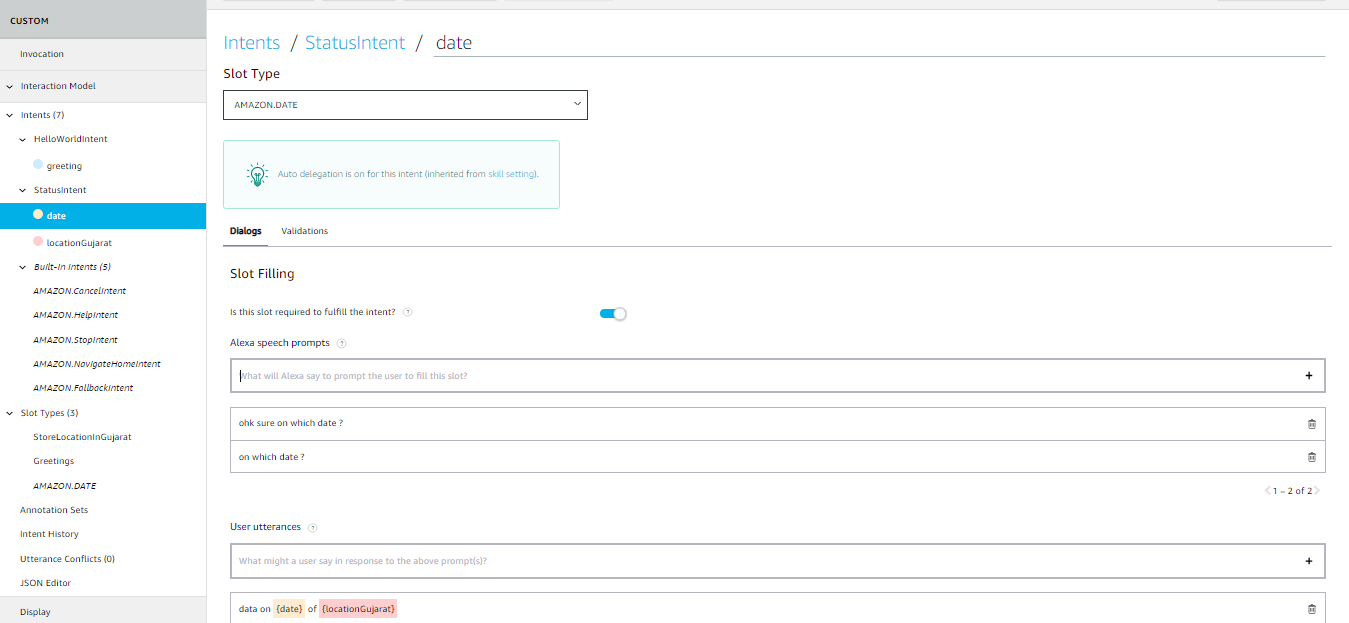The height and width of the screenshot is (623, 1349).
Task: Click the StatusIntent breadcrumb link
Action: (355, 43)
